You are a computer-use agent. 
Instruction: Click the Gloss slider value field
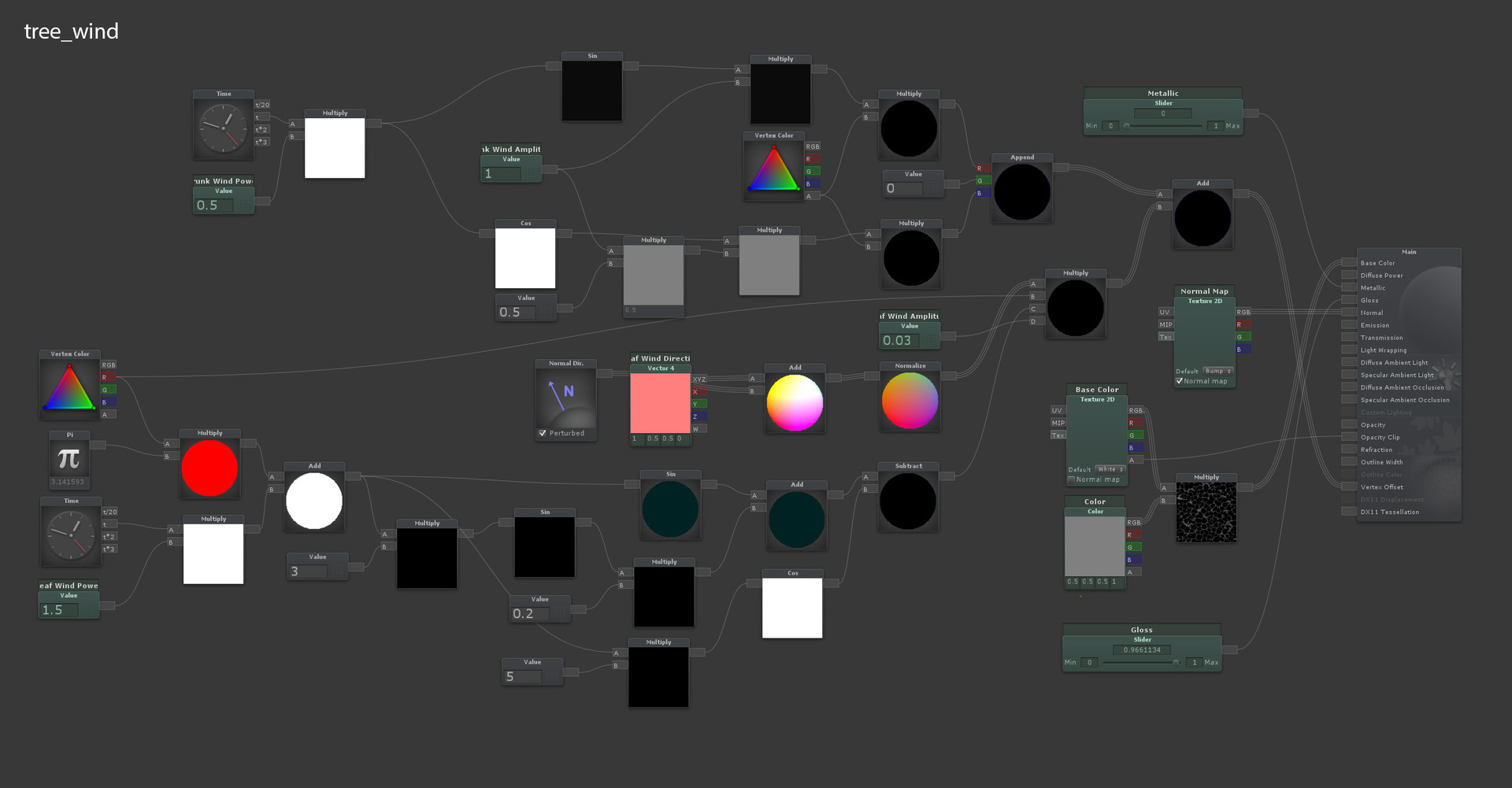pos(1141,649)
